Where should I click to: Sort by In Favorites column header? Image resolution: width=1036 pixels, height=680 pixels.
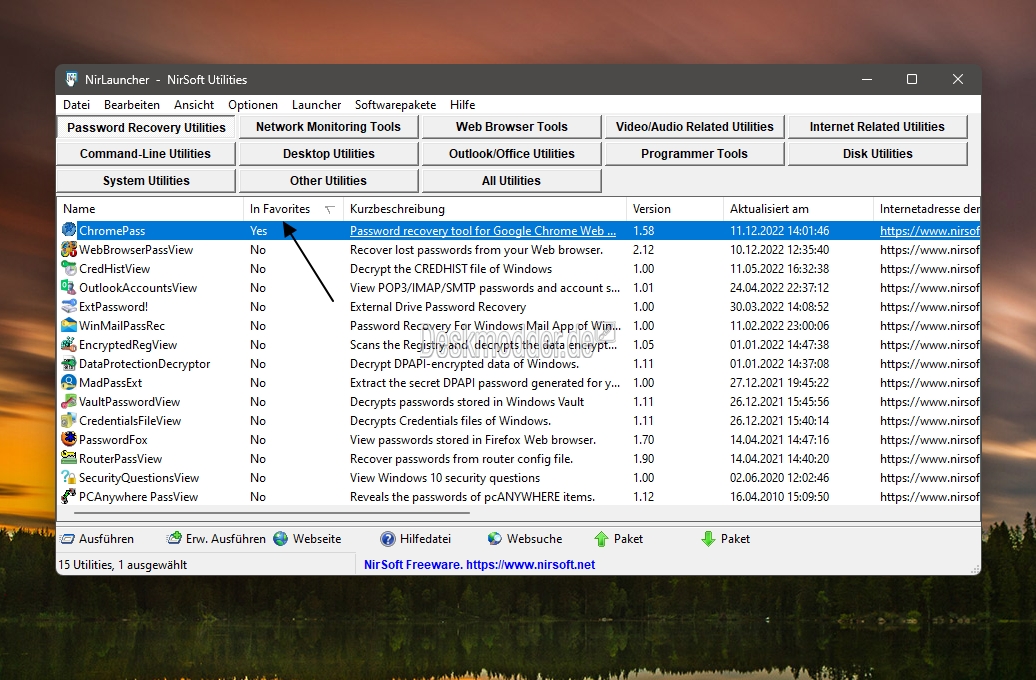tap(293, 209)
